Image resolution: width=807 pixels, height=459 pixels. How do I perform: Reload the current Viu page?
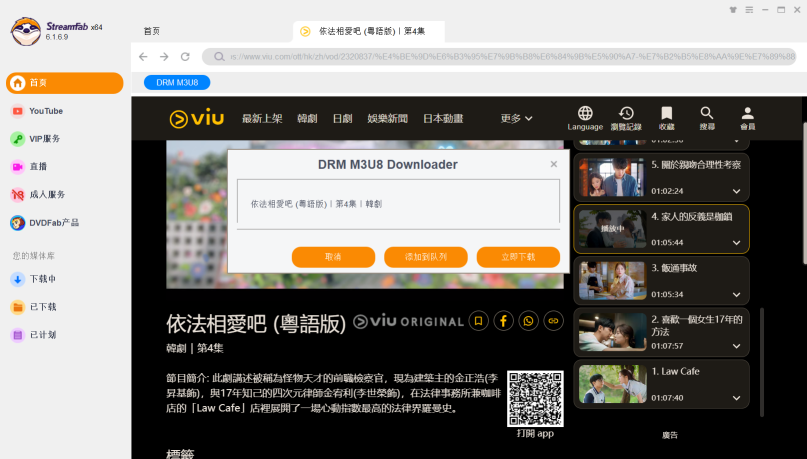(185, 57)
